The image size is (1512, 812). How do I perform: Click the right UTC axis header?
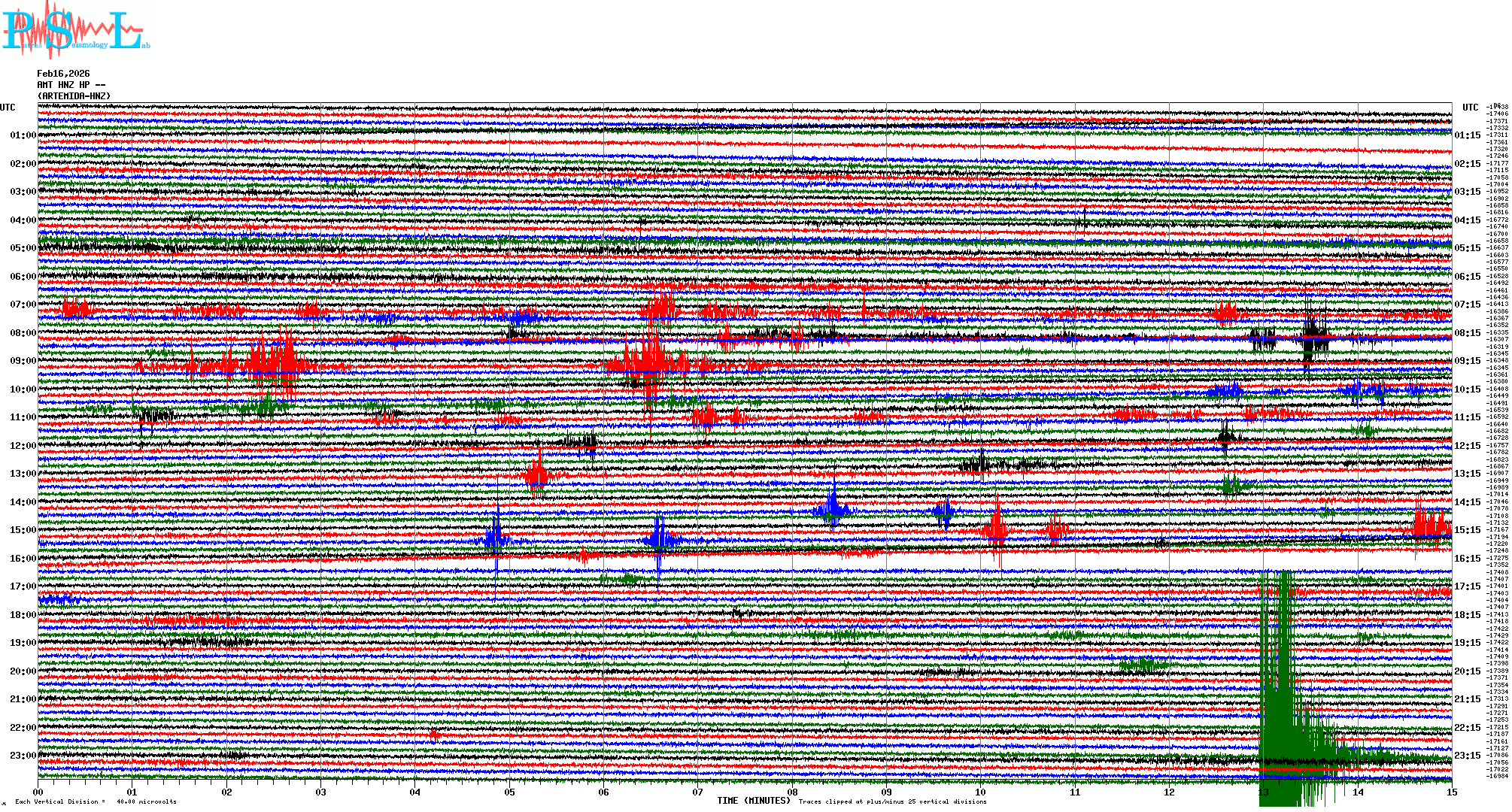(x=1470, y=108)
